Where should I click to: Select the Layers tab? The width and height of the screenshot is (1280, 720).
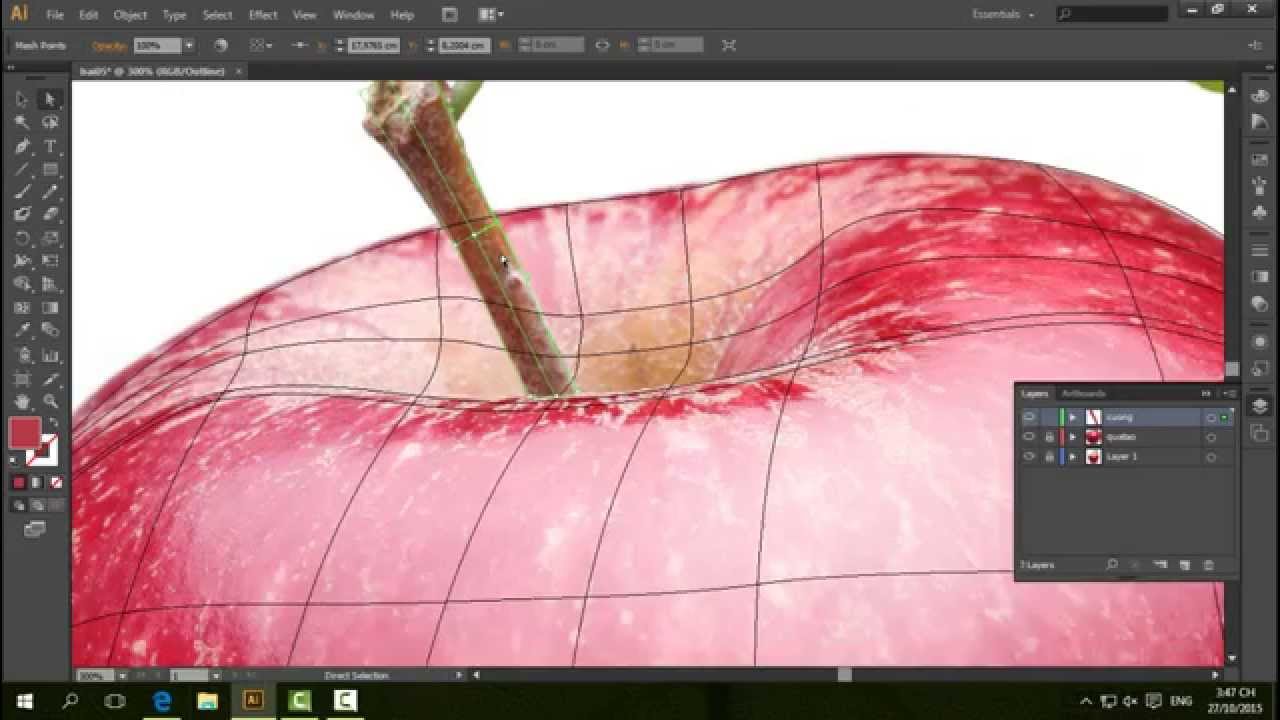(1035, 394)
